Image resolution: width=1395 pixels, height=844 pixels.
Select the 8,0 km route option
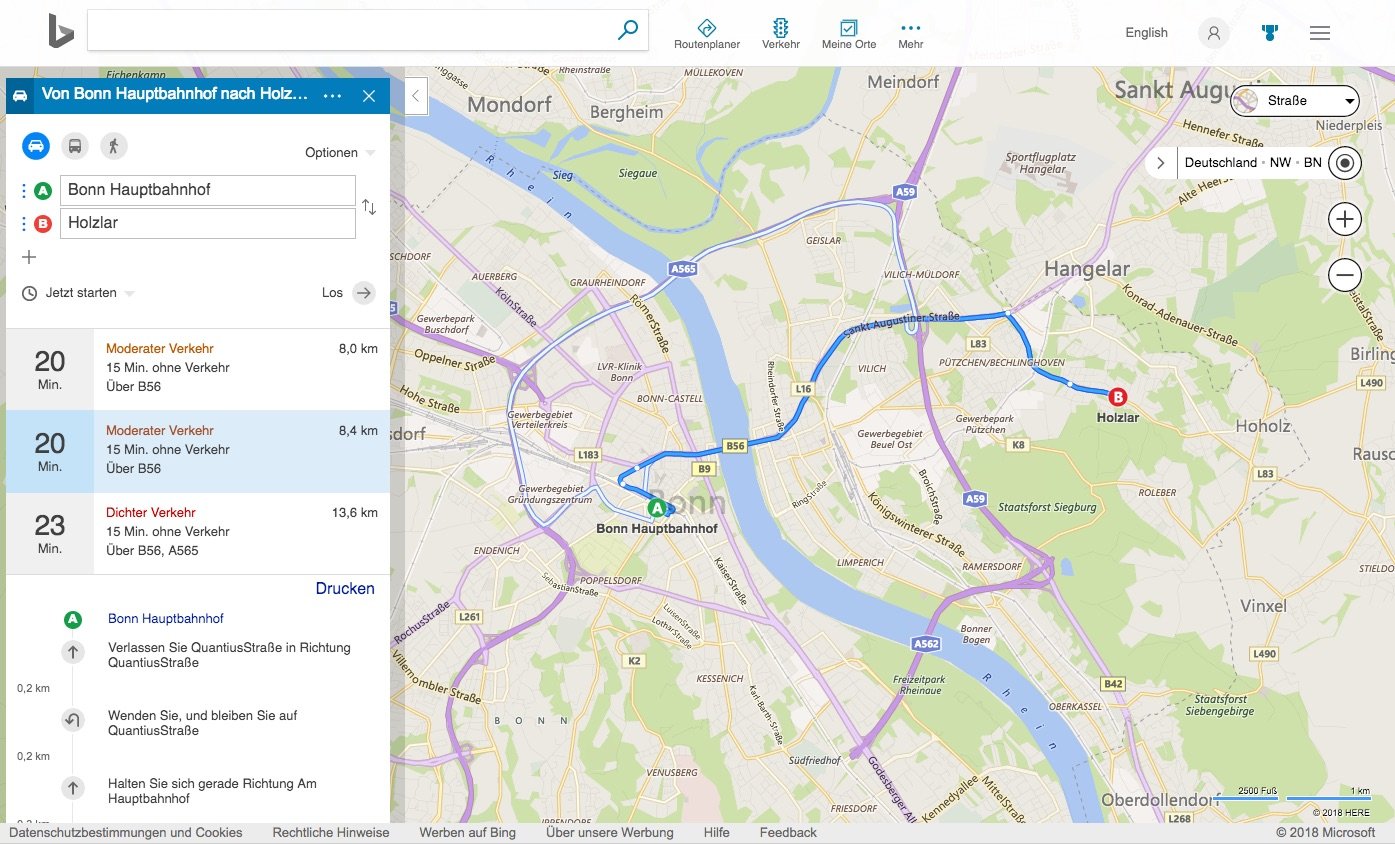coord(198,368)
